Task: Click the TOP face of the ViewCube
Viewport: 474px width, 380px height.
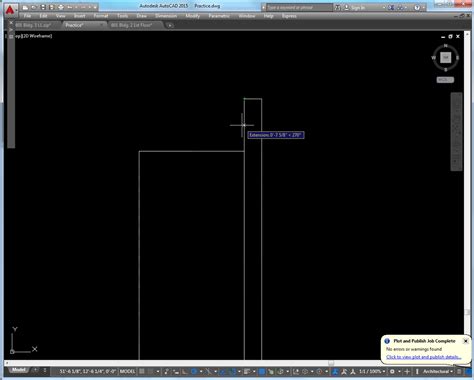Action: 446,58
